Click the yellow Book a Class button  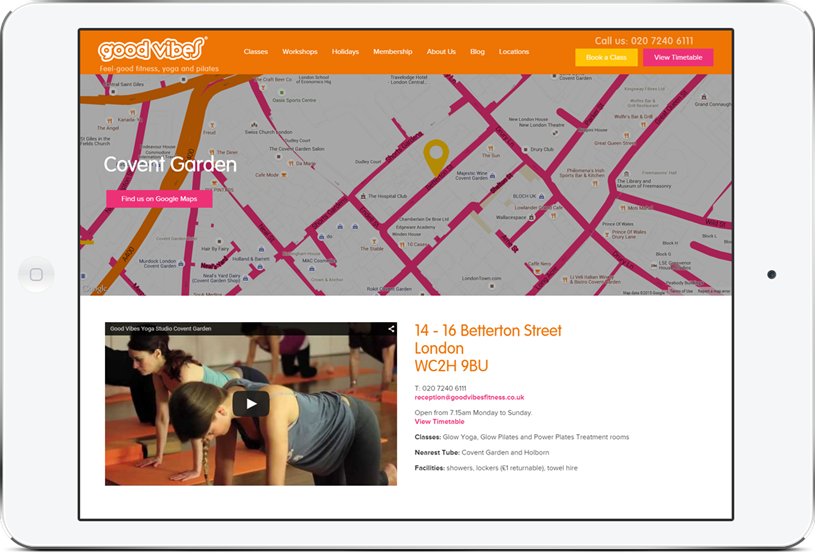click(x=606, y=57)
